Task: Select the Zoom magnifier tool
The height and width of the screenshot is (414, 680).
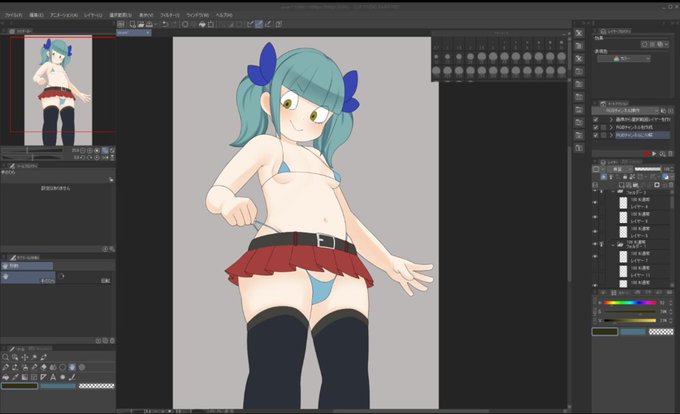Action: [x=5, y=357]
